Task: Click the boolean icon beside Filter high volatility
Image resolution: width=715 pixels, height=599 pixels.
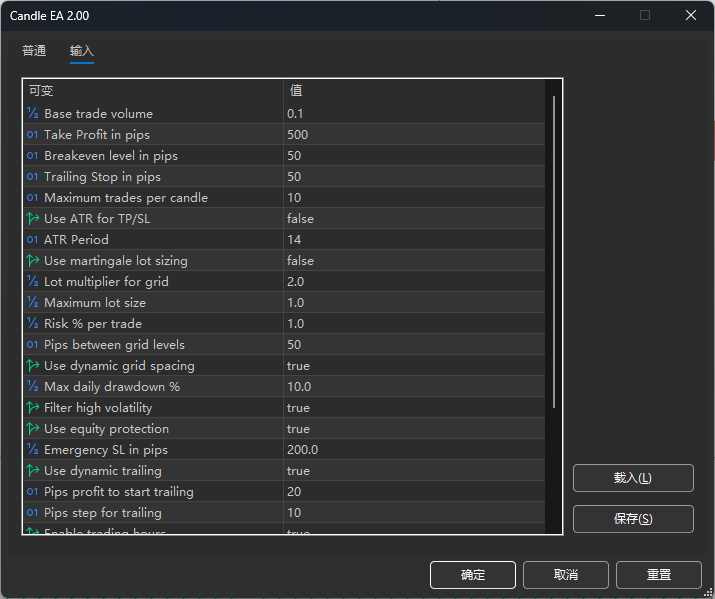Action: point(33,408)
